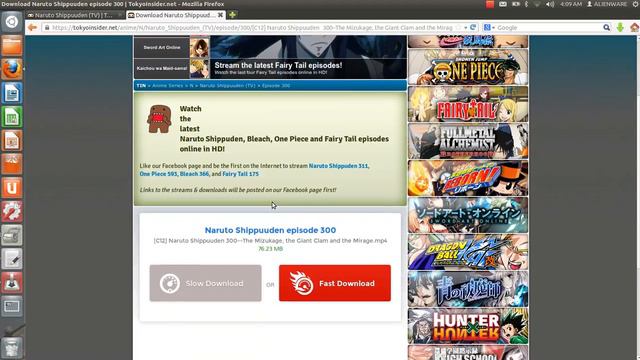Launch LibreOffice Writer from the dock
The image size is (640, 360).
(11, 93)
